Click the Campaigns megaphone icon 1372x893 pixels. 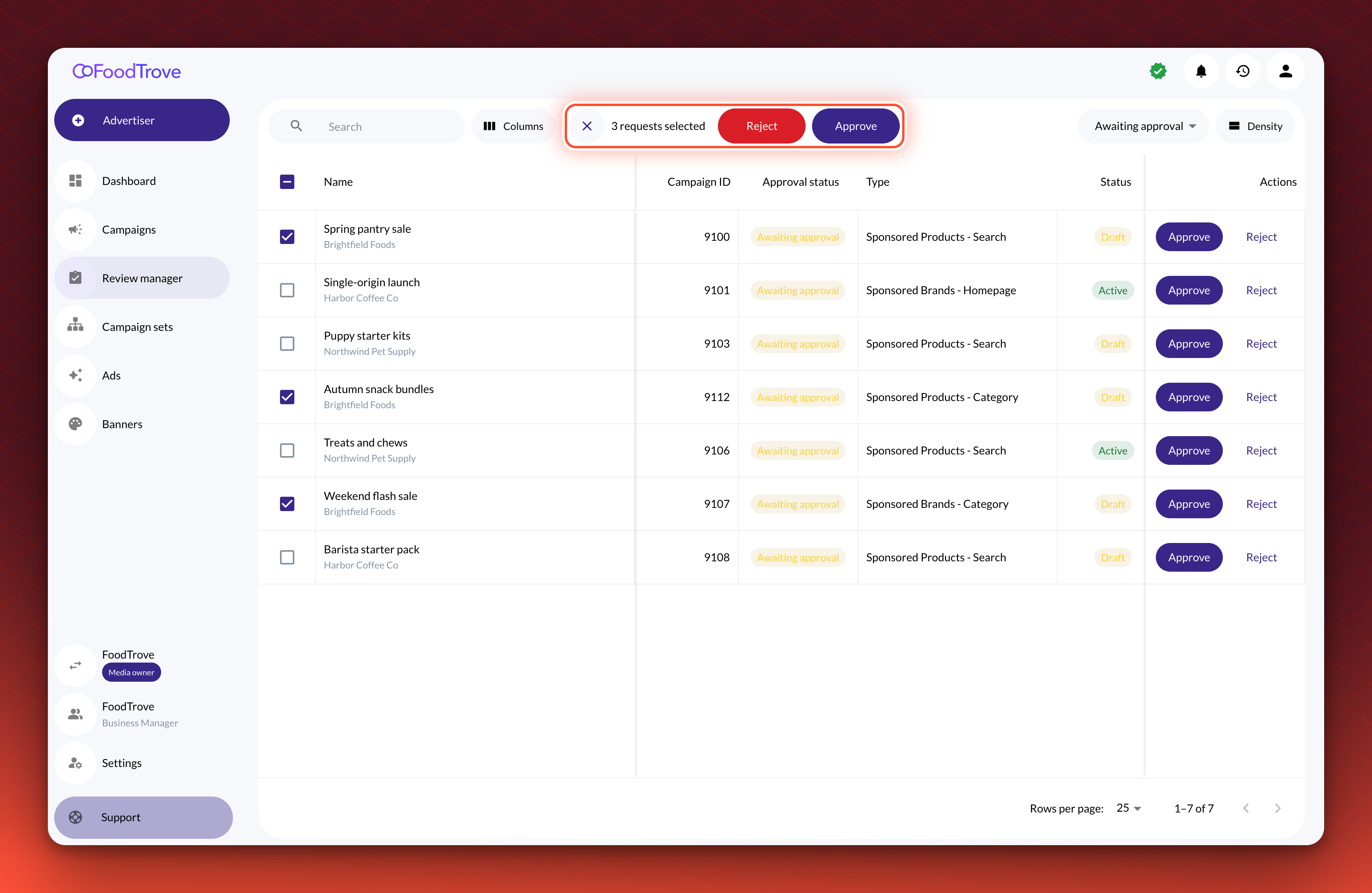[75, 229]
